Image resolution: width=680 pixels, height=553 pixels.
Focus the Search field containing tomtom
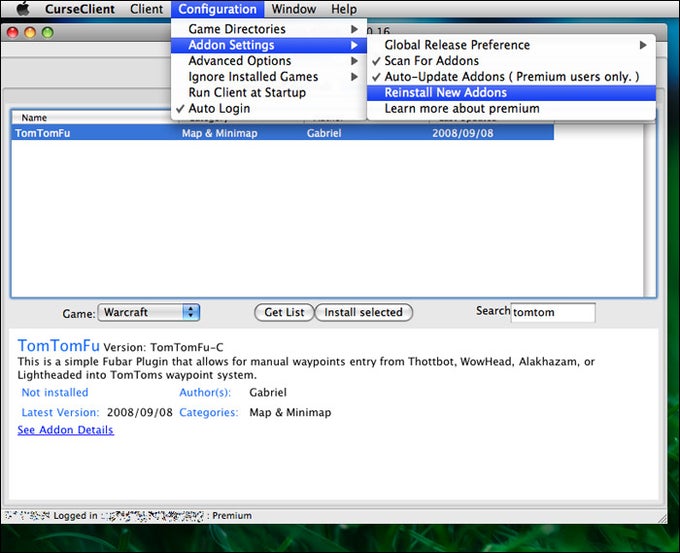coord(553,313)
